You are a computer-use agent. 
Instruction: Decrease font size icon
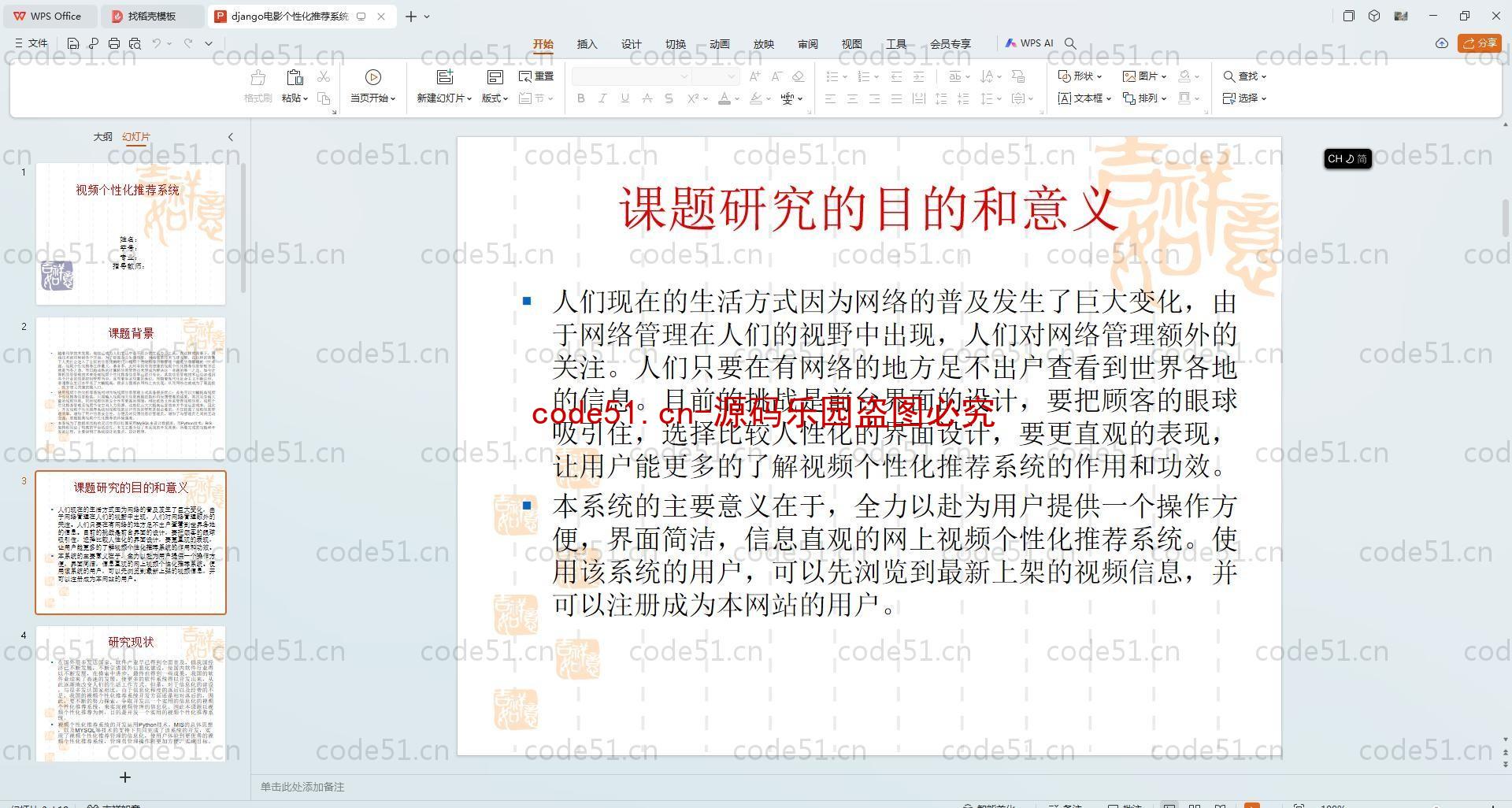[x=776, y=76]
